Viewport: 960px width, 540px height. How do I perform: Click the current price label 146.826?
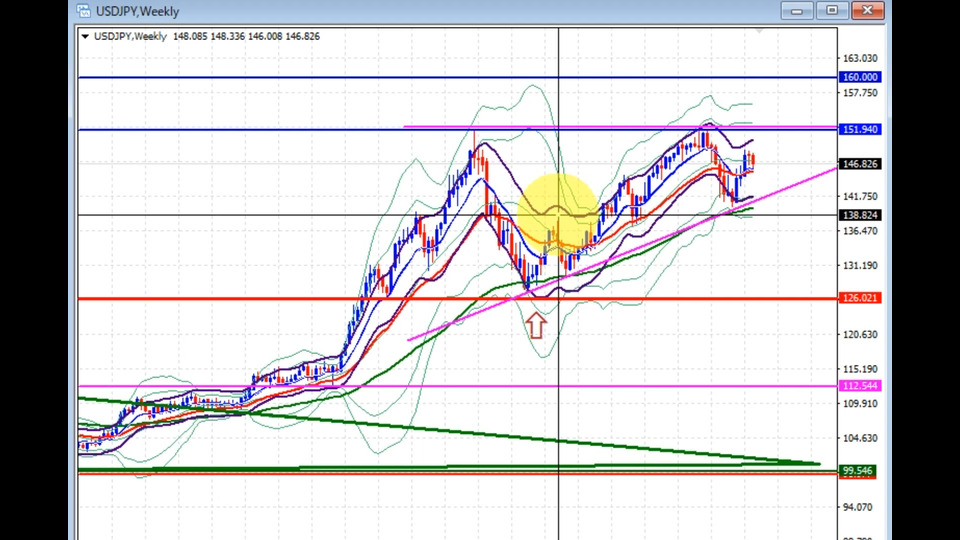pyautogui.click(x=860, y=164)
